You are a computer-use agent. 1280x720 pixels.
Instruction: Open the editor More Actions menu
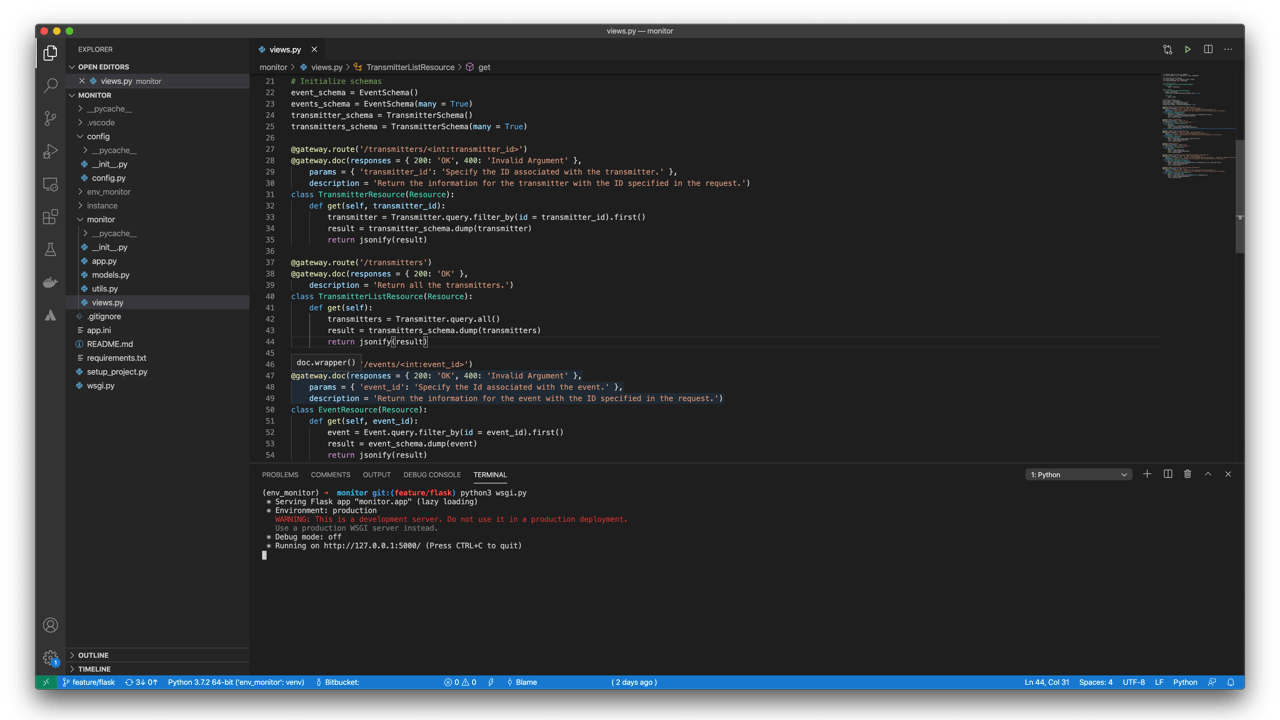click(1229, 49)
